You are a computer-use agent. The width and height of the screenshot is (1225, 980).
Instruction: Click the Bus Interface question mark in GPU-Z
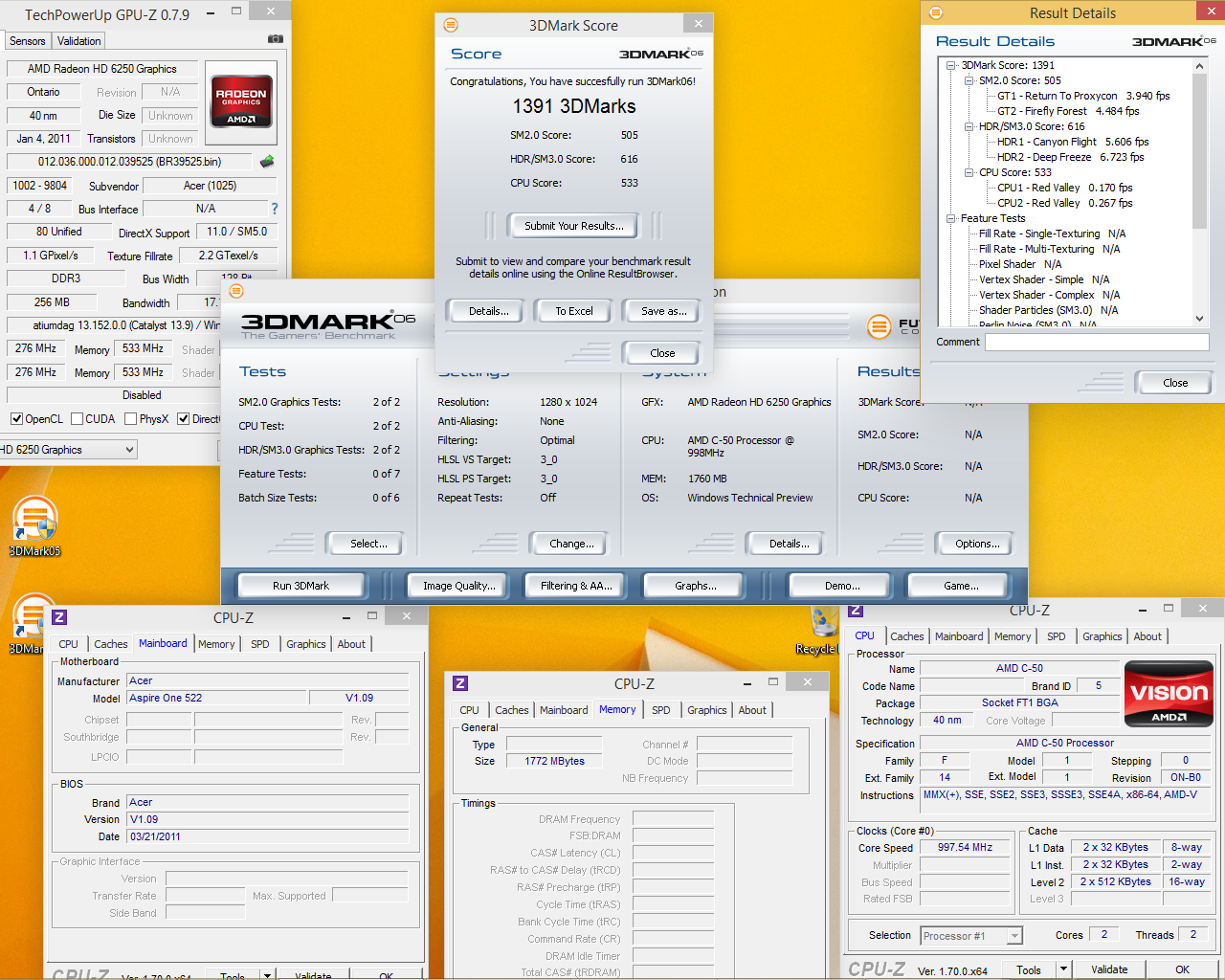(x=275, y=209)
